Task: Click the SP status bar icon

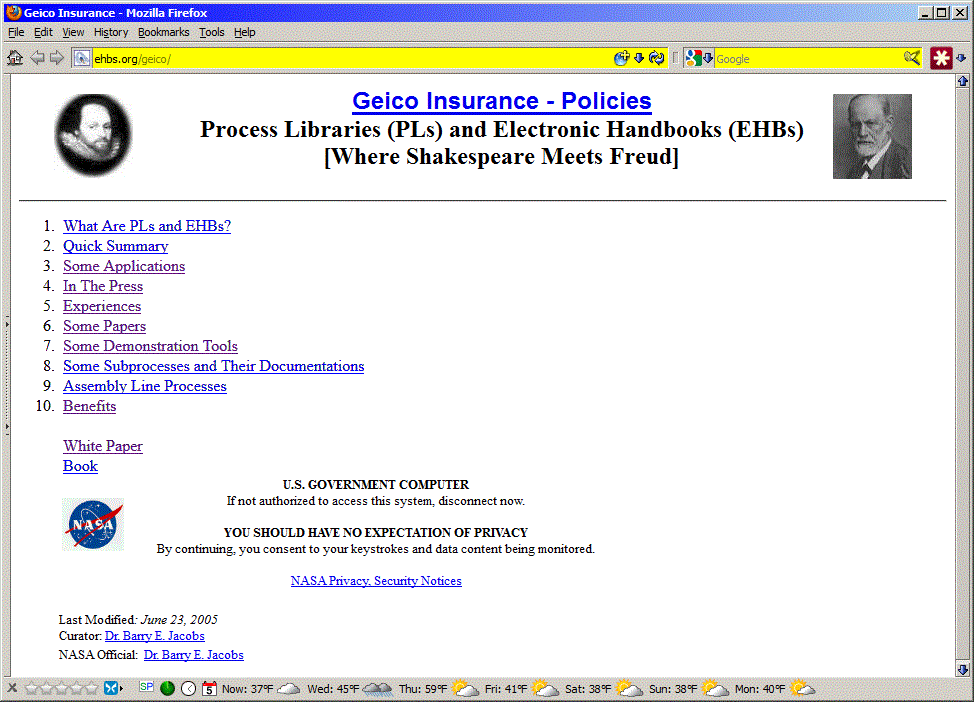Action: click(x=147, y=686)
